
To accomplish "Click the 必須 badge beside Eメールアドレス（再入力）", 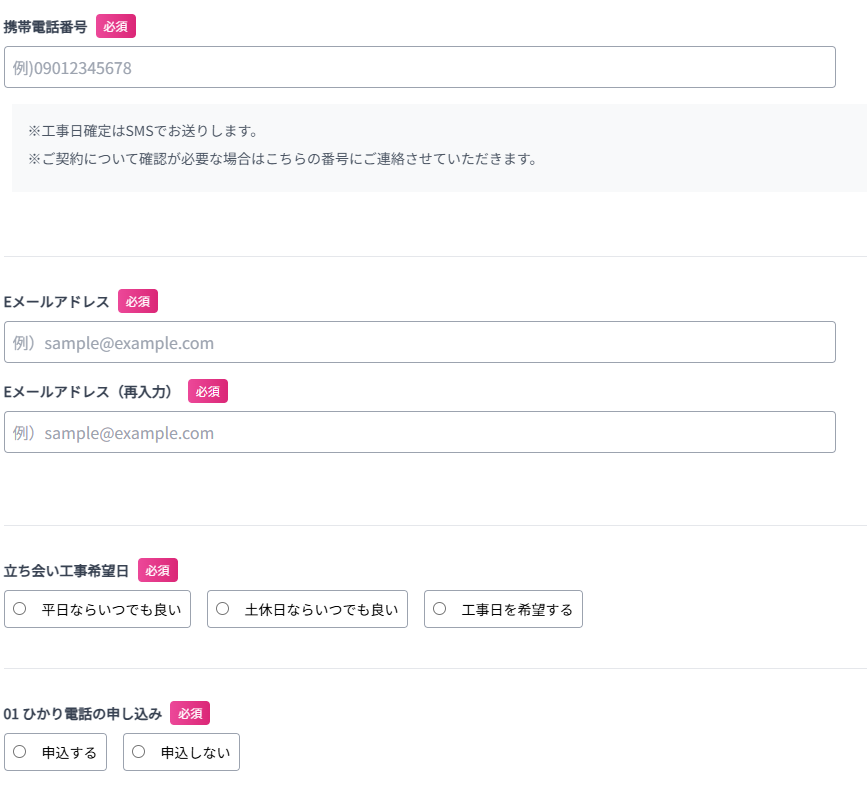I will coord(208,391).
